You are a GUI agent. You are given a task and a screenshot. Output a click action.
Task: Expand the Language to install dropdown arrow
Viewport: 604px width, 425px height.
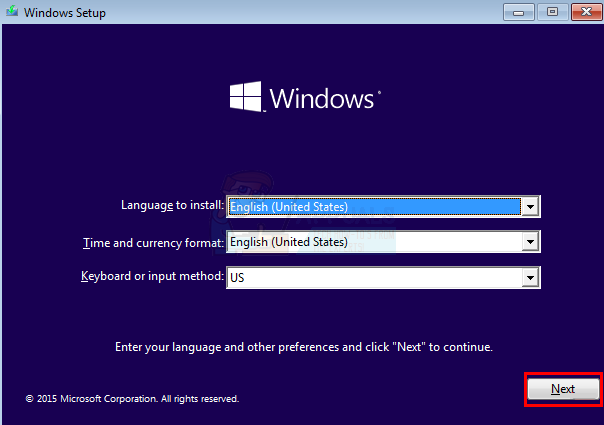pyautogui.click(x=530, y=207)
